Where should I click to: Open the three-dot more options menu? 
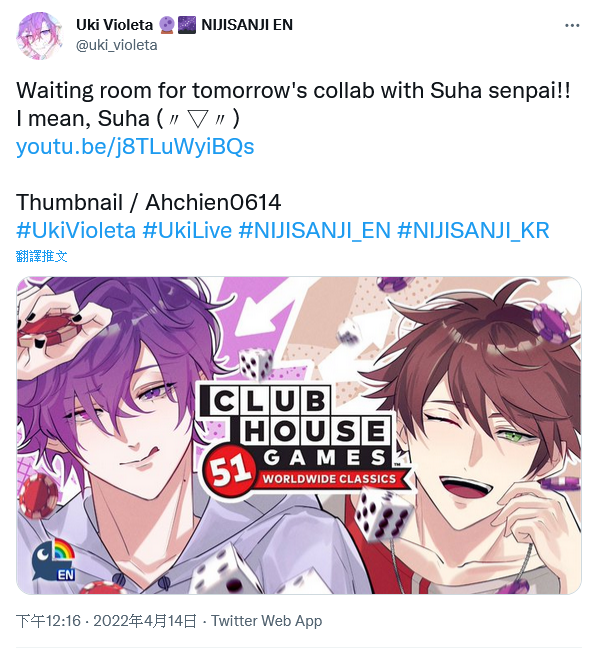click(572, 26)
